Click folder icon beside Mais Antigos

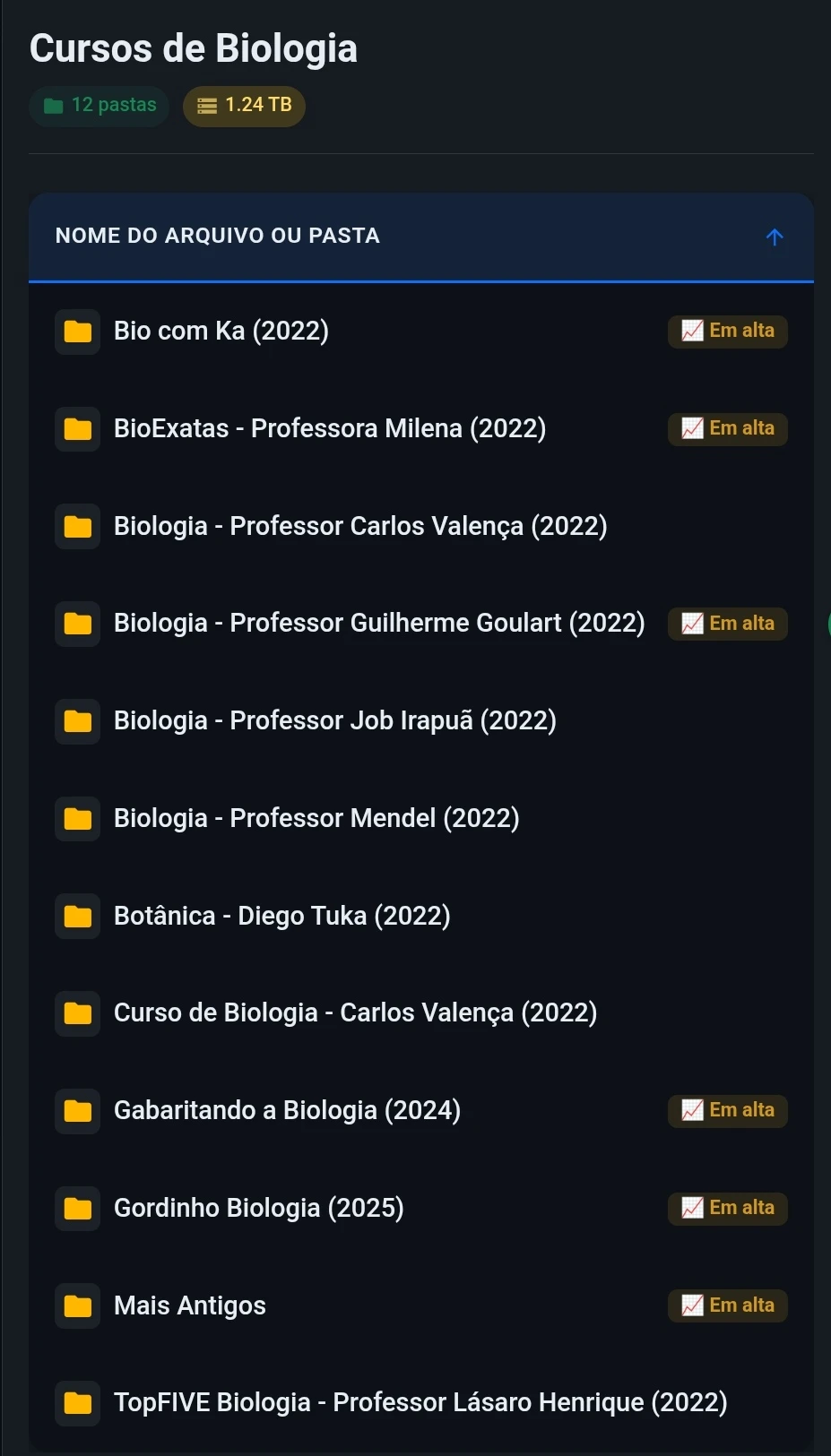click(x=77, y=1305)
